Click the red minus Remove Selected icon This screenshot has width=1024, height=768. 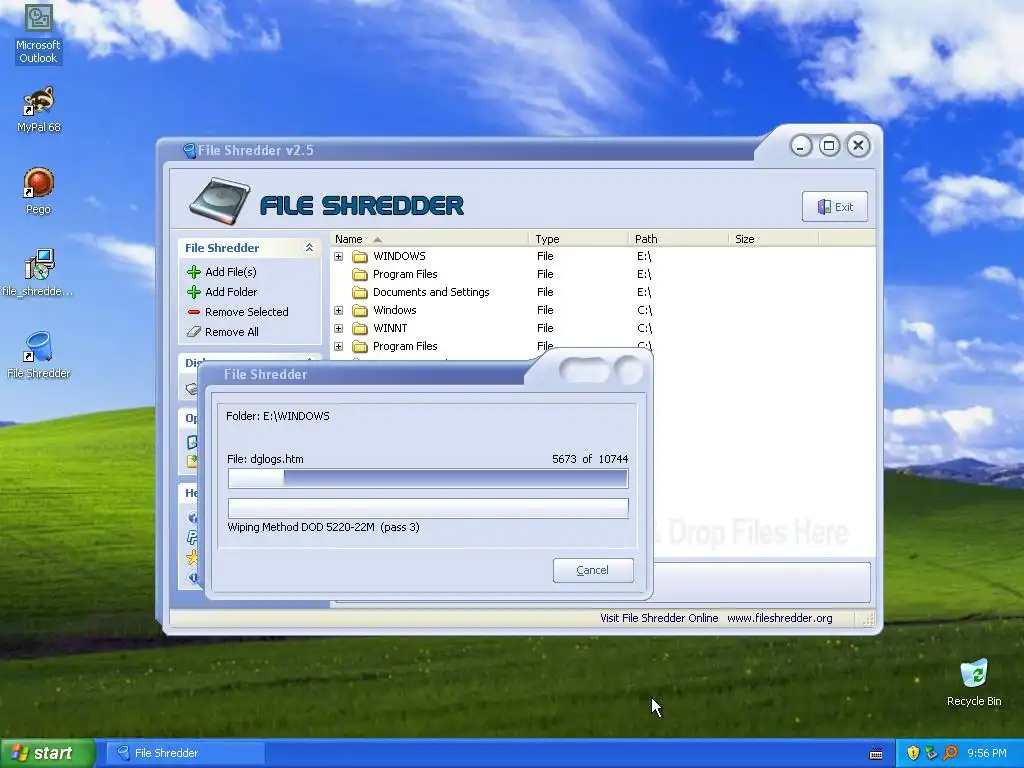pos(194,312)
